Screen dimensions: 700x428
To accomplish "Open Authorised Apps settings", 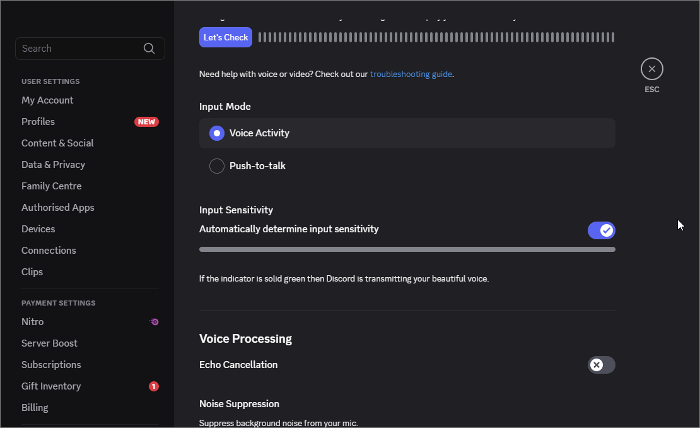I will tap(58, 208).
